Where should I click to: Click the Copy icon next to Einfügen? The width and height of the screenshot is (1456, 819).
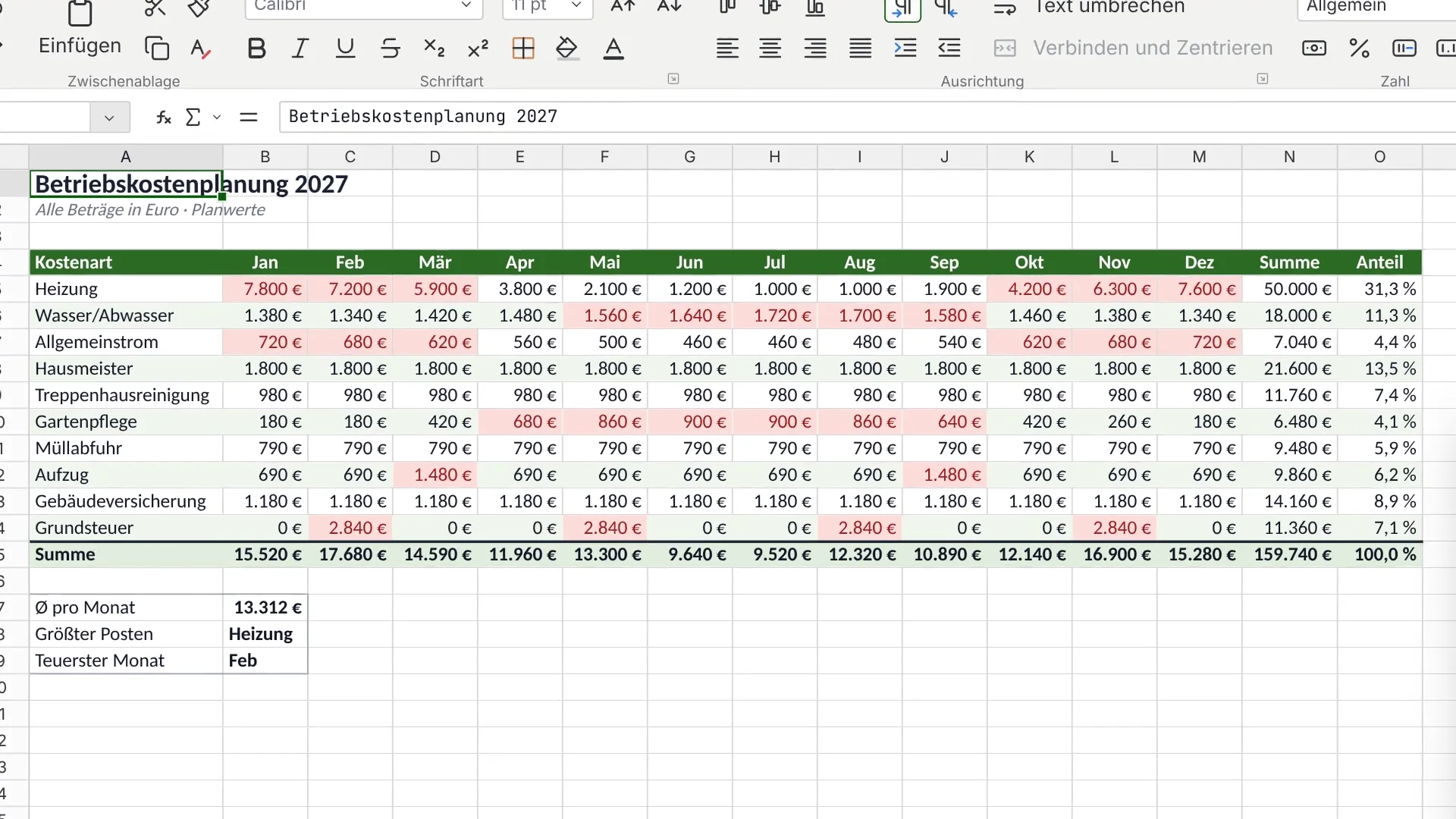coord(157,49)
